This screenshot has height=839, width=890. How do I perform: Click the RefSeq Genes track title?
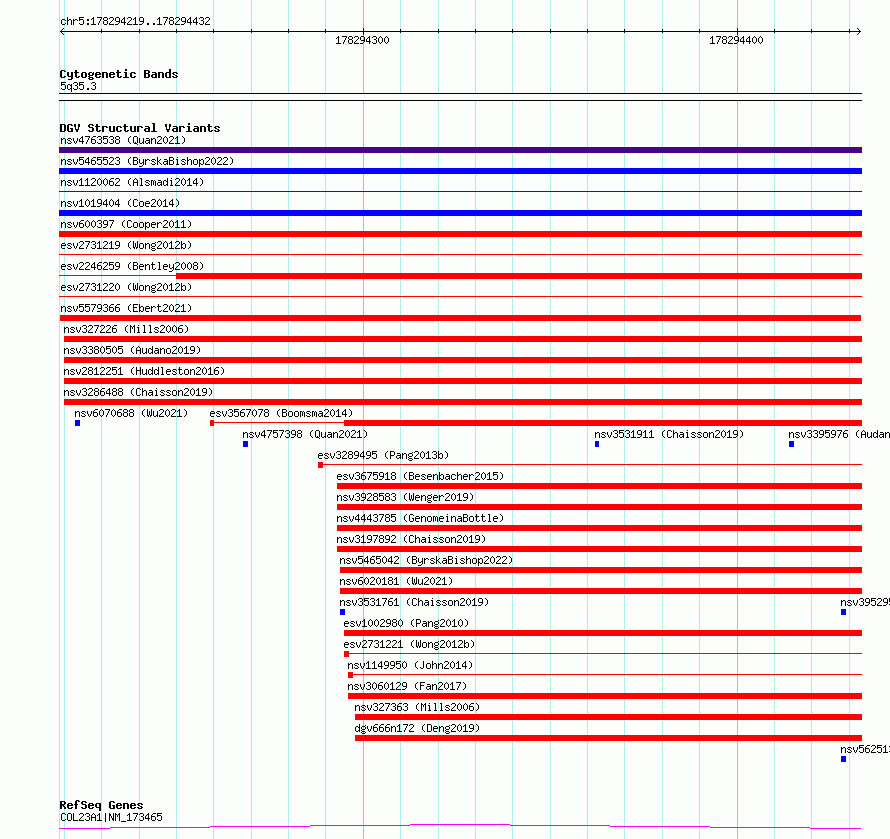[101, 806]
